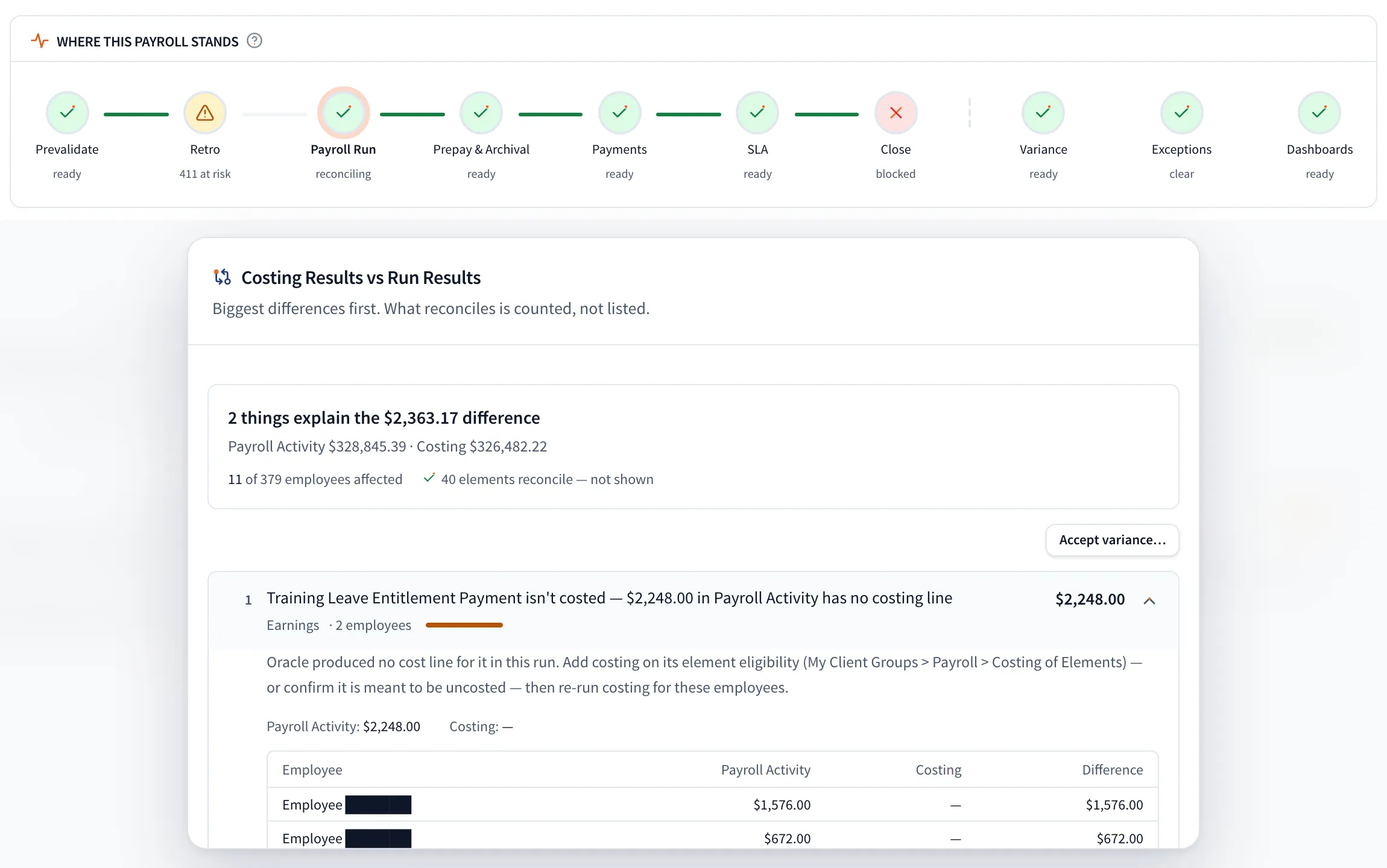Click the Payroll Activity $328,845.39 summary line
The width and height of the screenshot is (1387, 868).
pos(387,446)
